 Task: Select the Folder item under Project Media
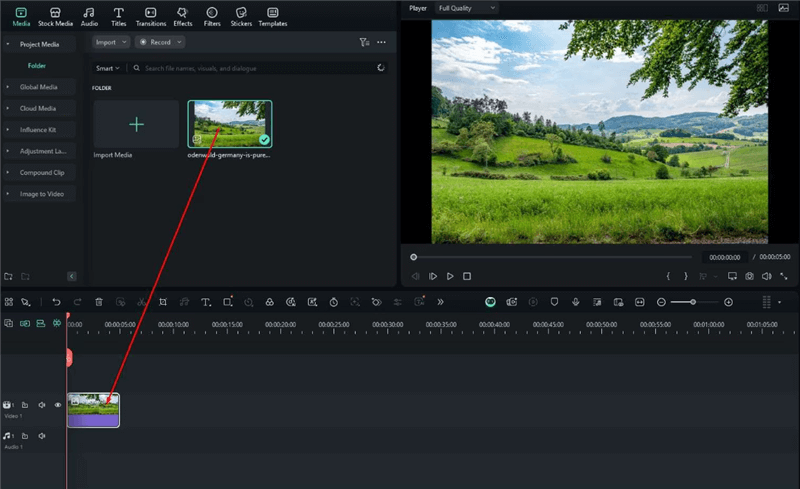37,66
